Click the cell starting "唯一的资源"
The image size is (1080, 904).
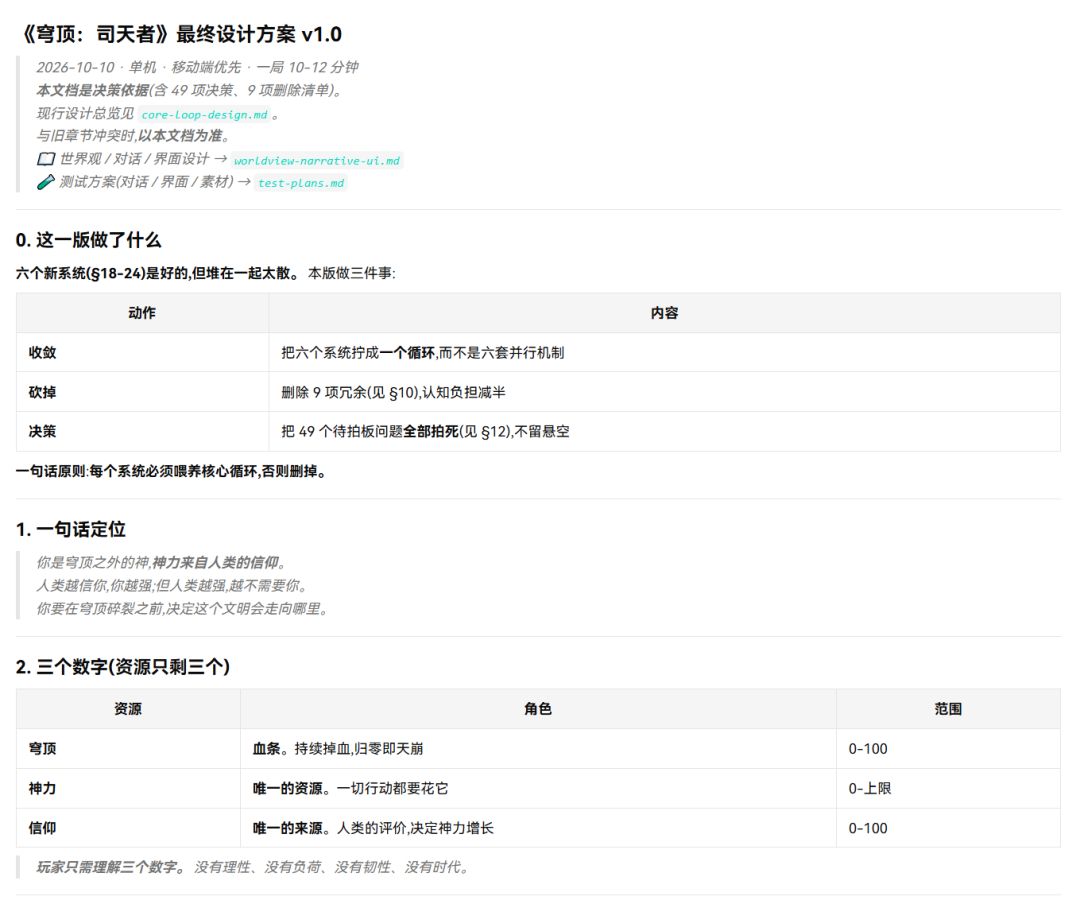[538, 788]
